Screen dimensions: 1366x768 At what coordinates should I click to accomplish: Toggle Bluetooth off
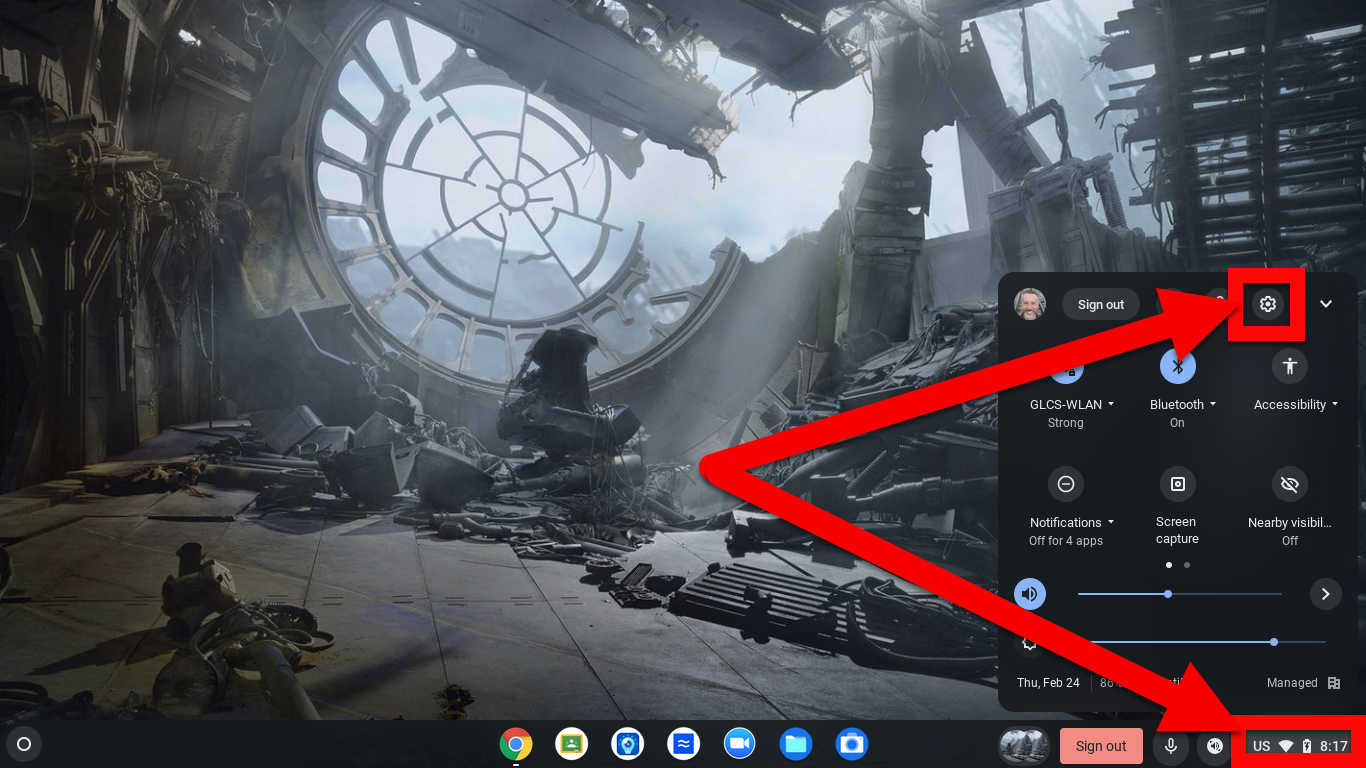[1178, 366]
